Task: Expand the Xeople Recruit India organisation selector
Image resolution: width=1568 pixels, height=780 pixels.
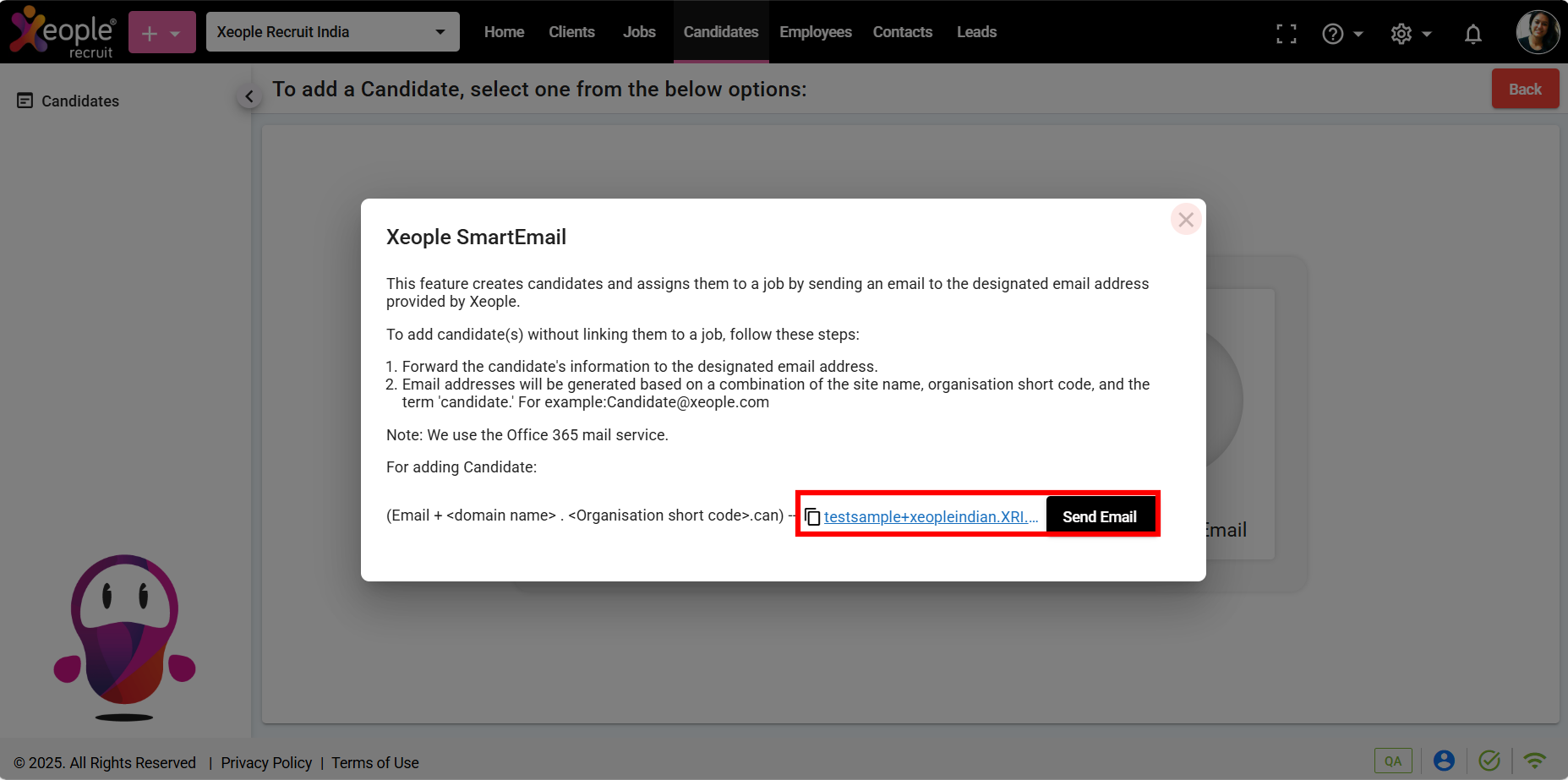Action: pos(332,32)
